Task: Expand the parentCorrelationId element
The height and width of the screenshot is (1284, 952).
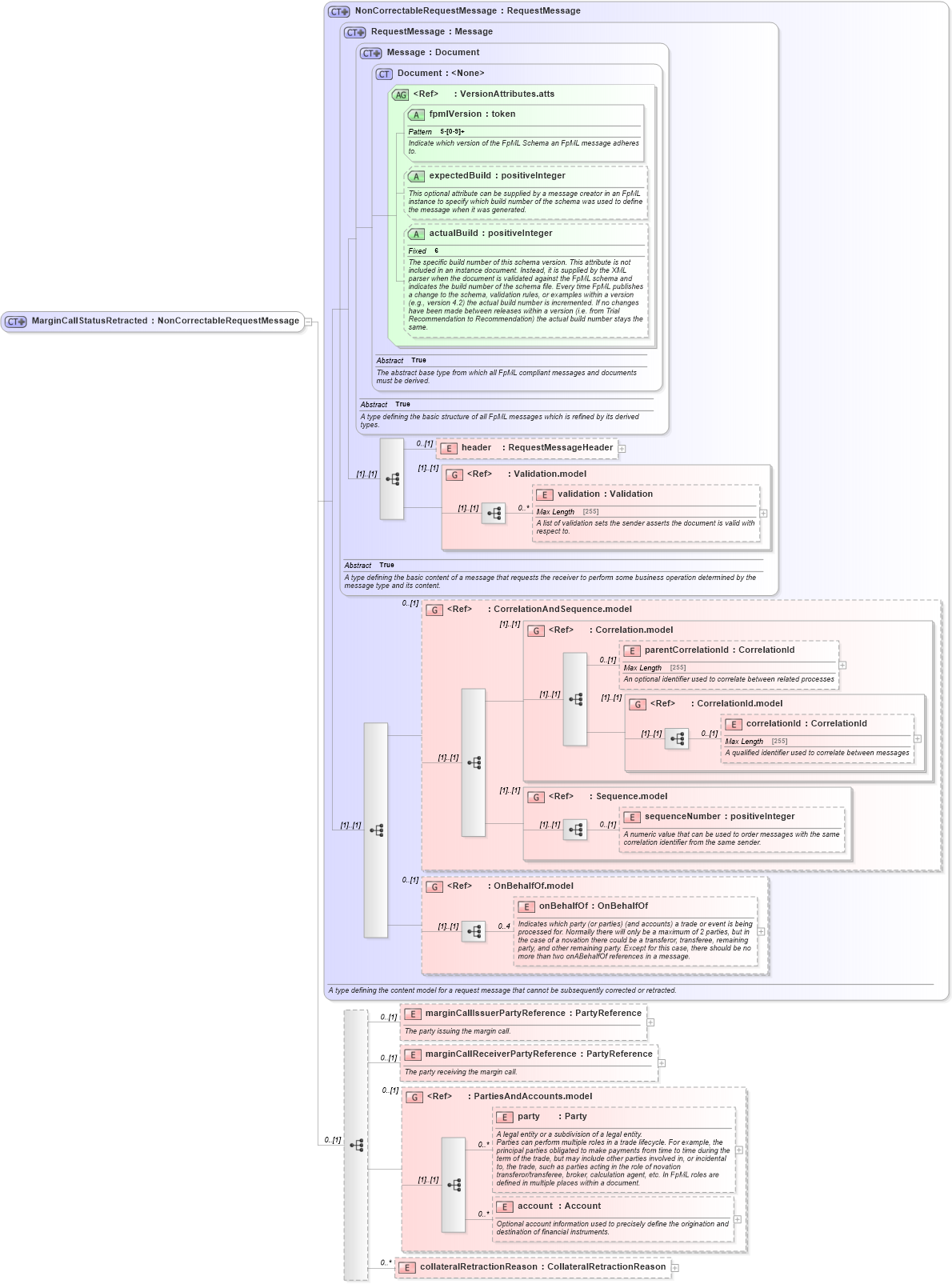Action: 842,666
